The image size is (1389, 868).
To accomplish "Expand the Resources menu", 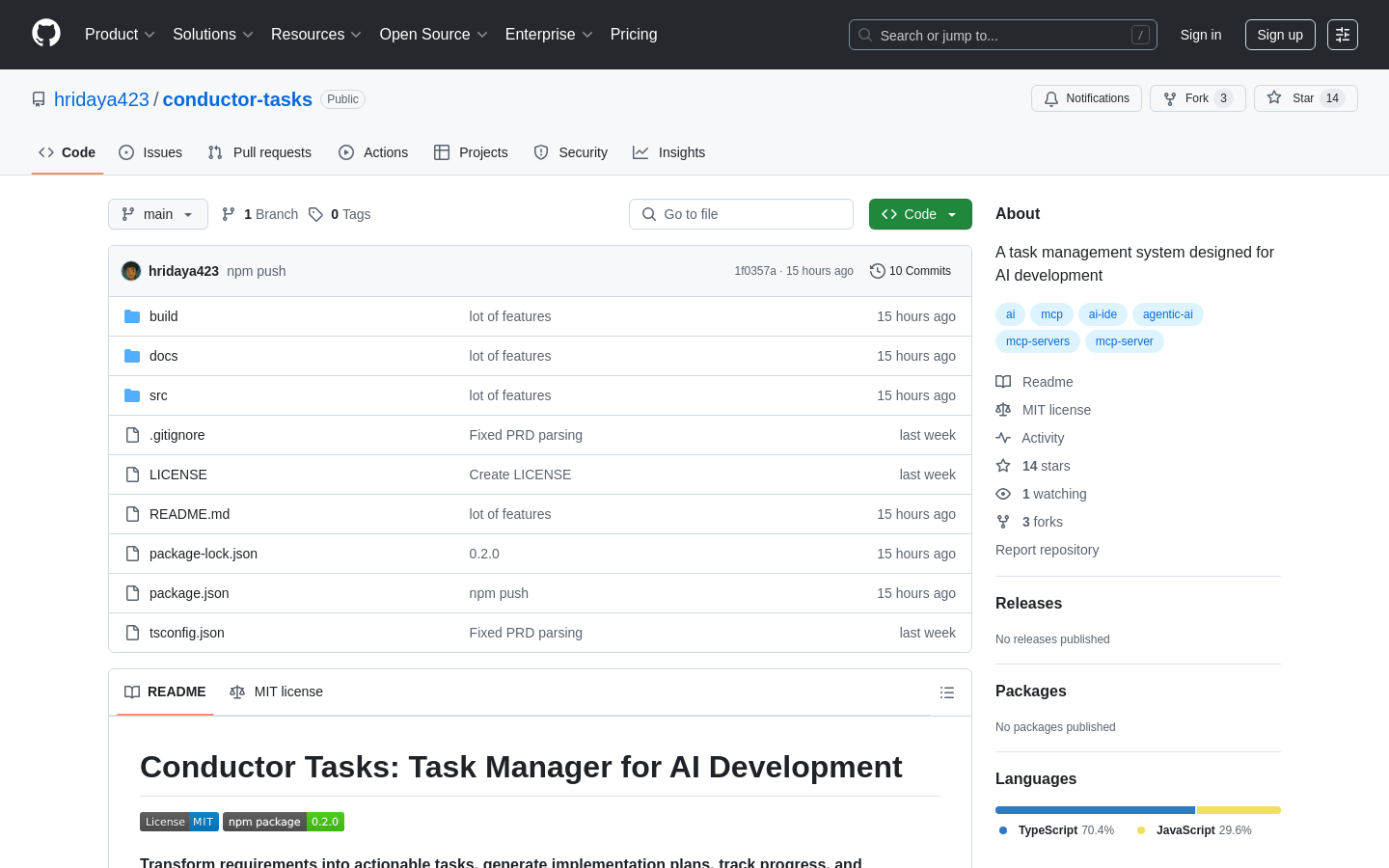I will (x=316, y=35).
